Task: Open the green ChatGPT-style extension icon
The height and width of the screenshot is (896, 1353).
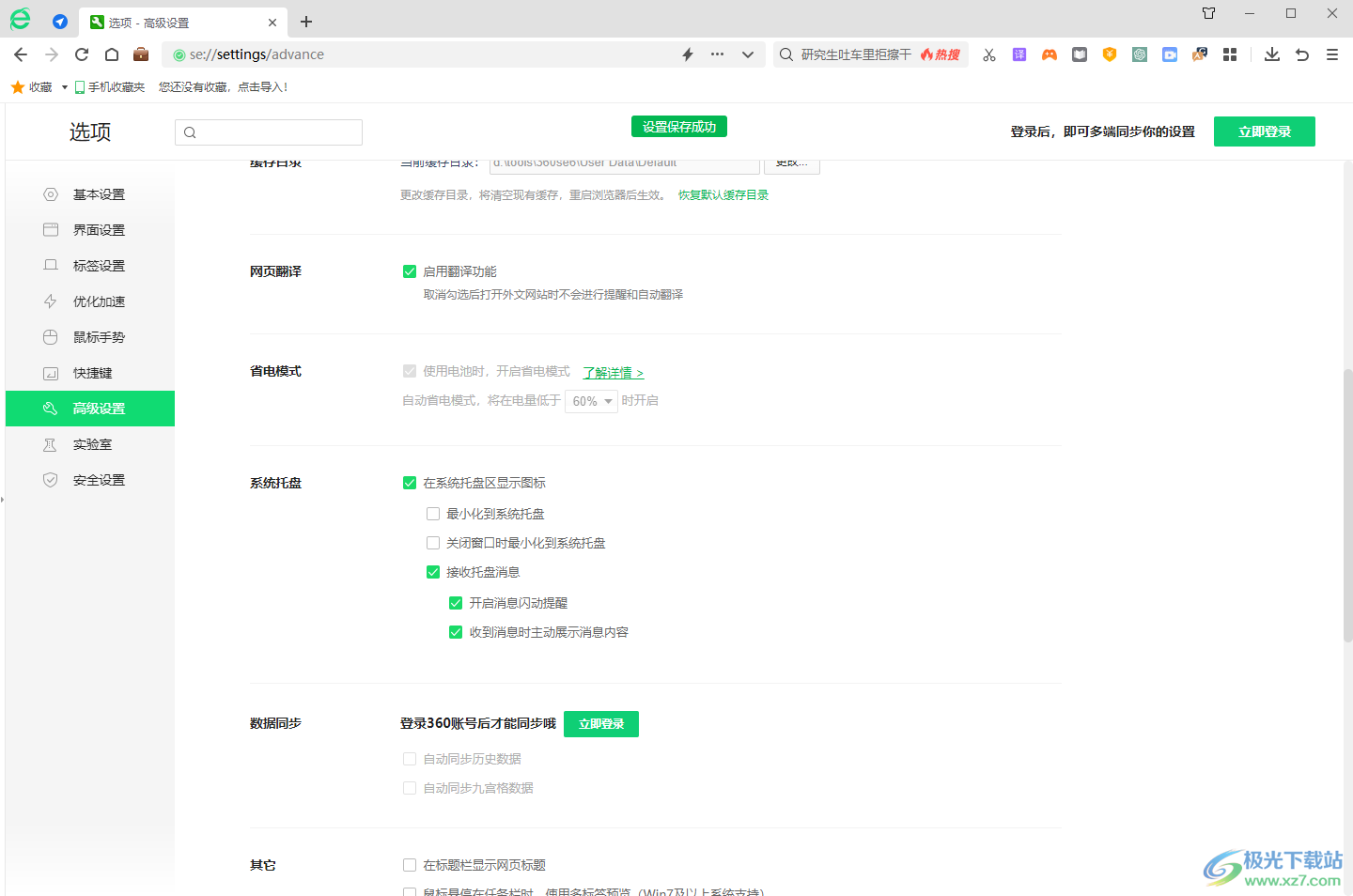Action: [1140, 54]
